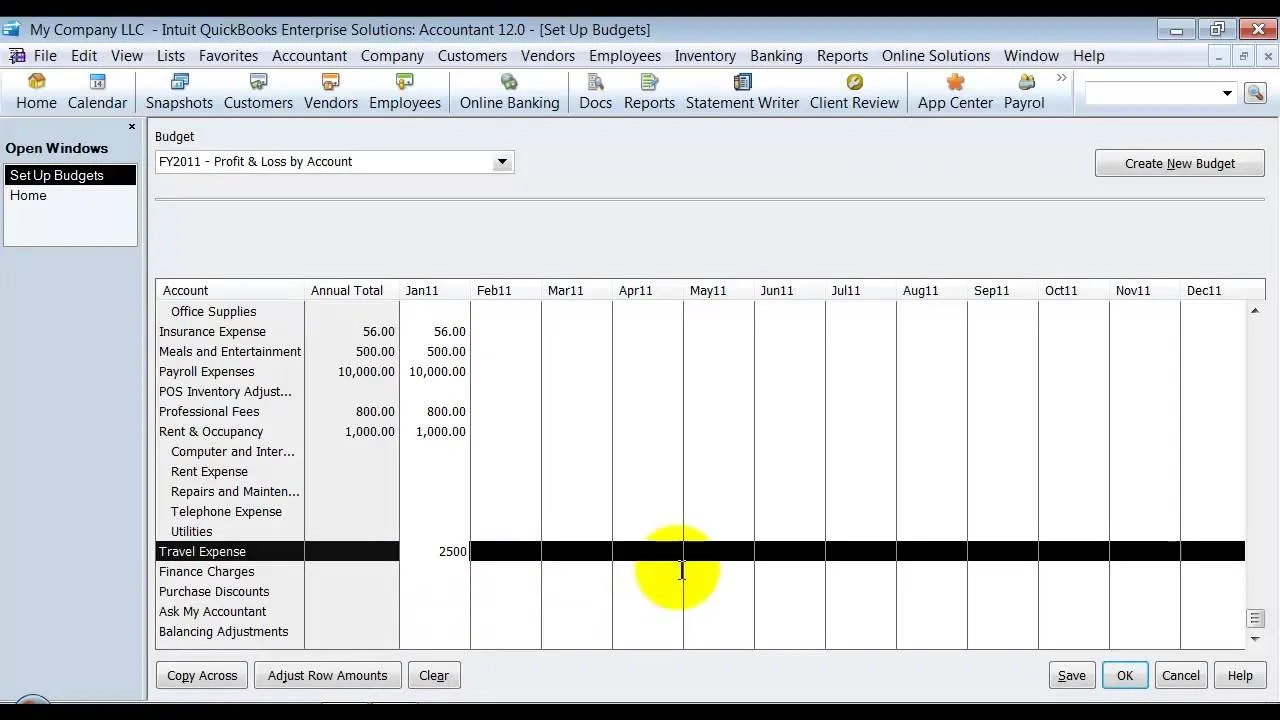Open the Edit menu
The width and height of the screenshot is (1280, 720).
click(84, 56)
